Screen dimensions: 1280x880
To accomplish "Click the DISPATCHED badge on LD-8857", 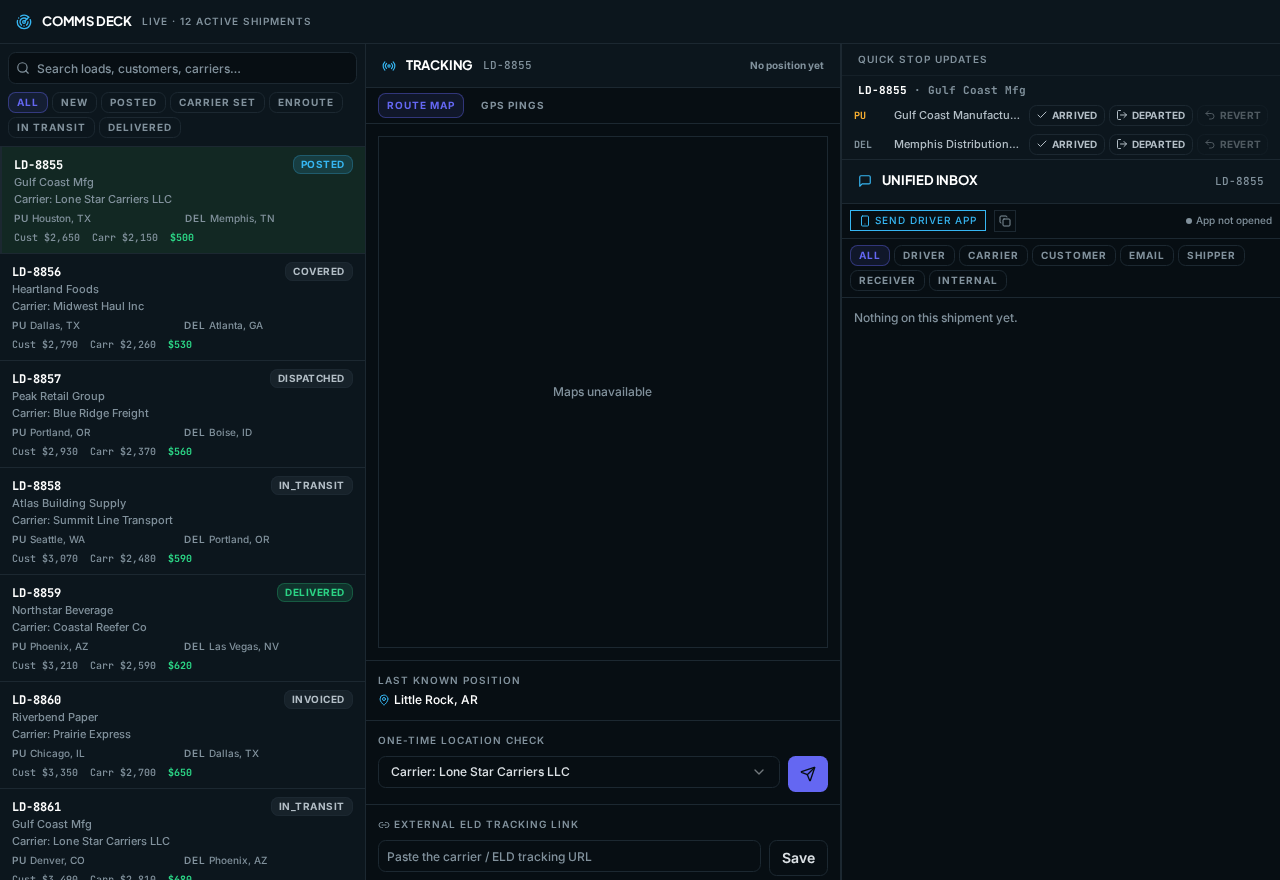I will coord(311,379).
